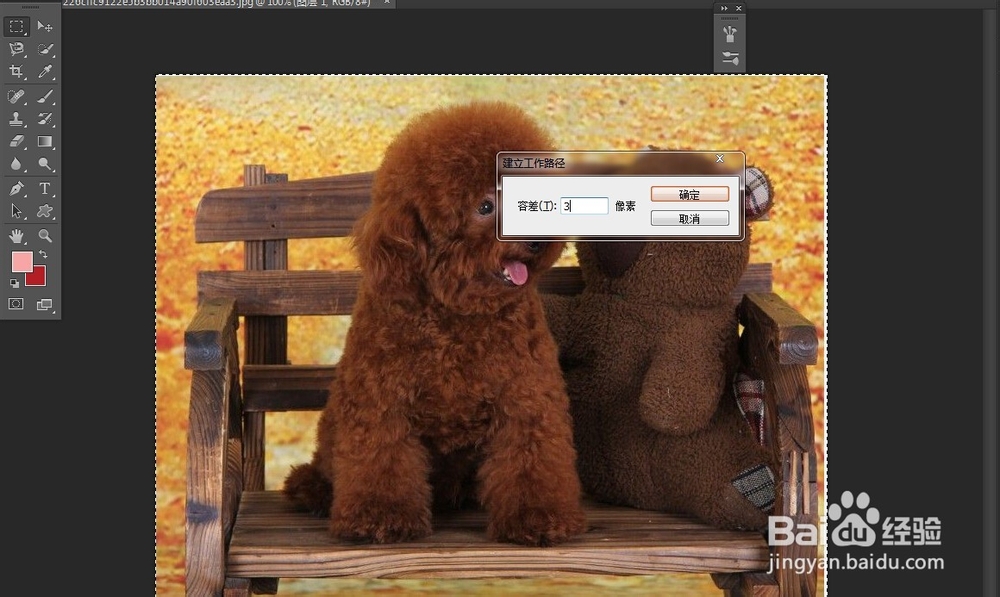1000x597 pixels.
Task: Select the Quick Selection tool
Action: (45, 48)
